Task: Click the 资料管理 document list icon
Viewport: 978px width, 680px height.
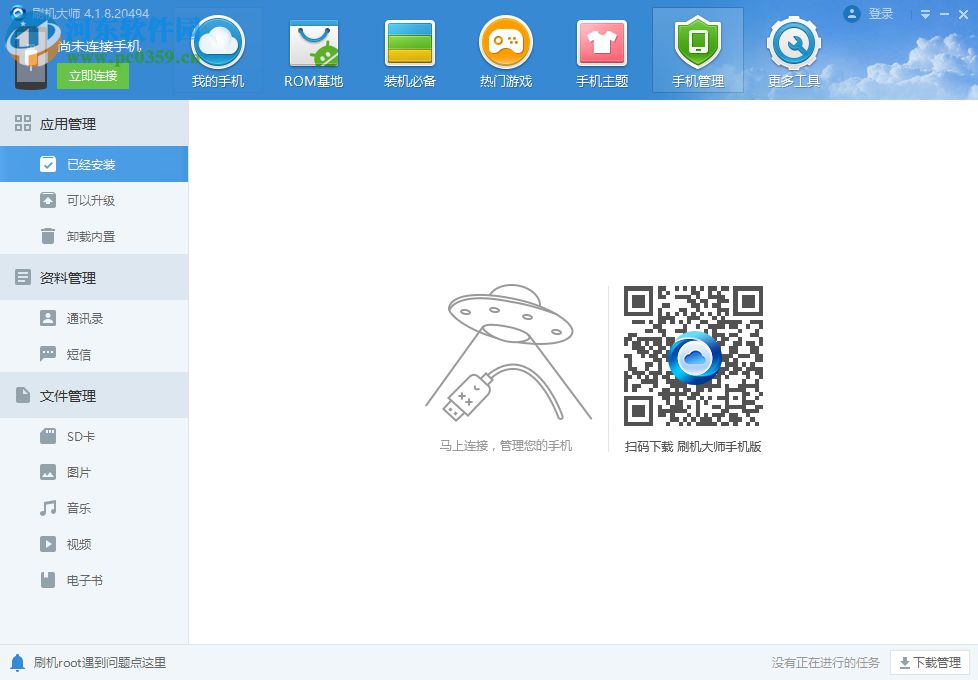Action: [23, 277]
